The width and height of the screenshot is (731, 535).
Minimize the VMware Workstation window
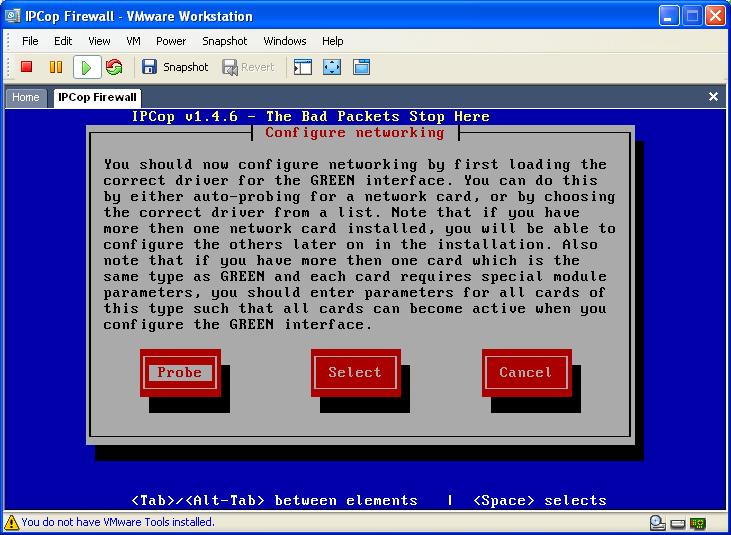(669, 16)
